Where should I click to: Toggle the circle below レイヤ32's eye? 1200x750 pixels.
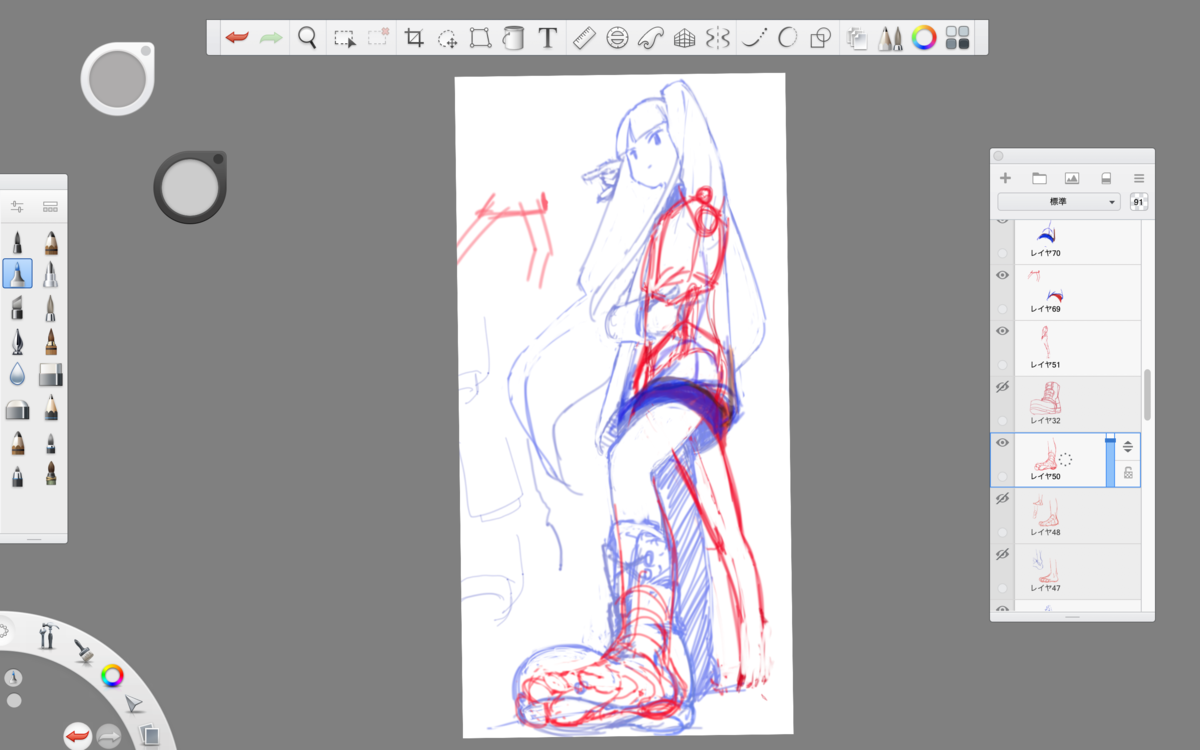click(x=1003, y=421)
